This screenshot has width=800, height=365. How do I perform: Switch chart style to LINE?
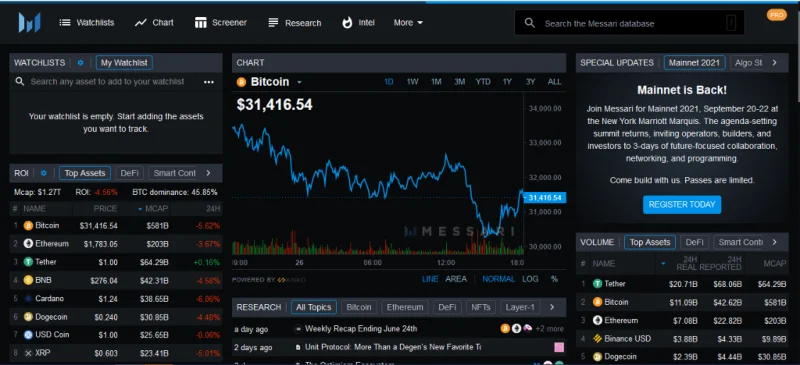[x=430, y=279]
